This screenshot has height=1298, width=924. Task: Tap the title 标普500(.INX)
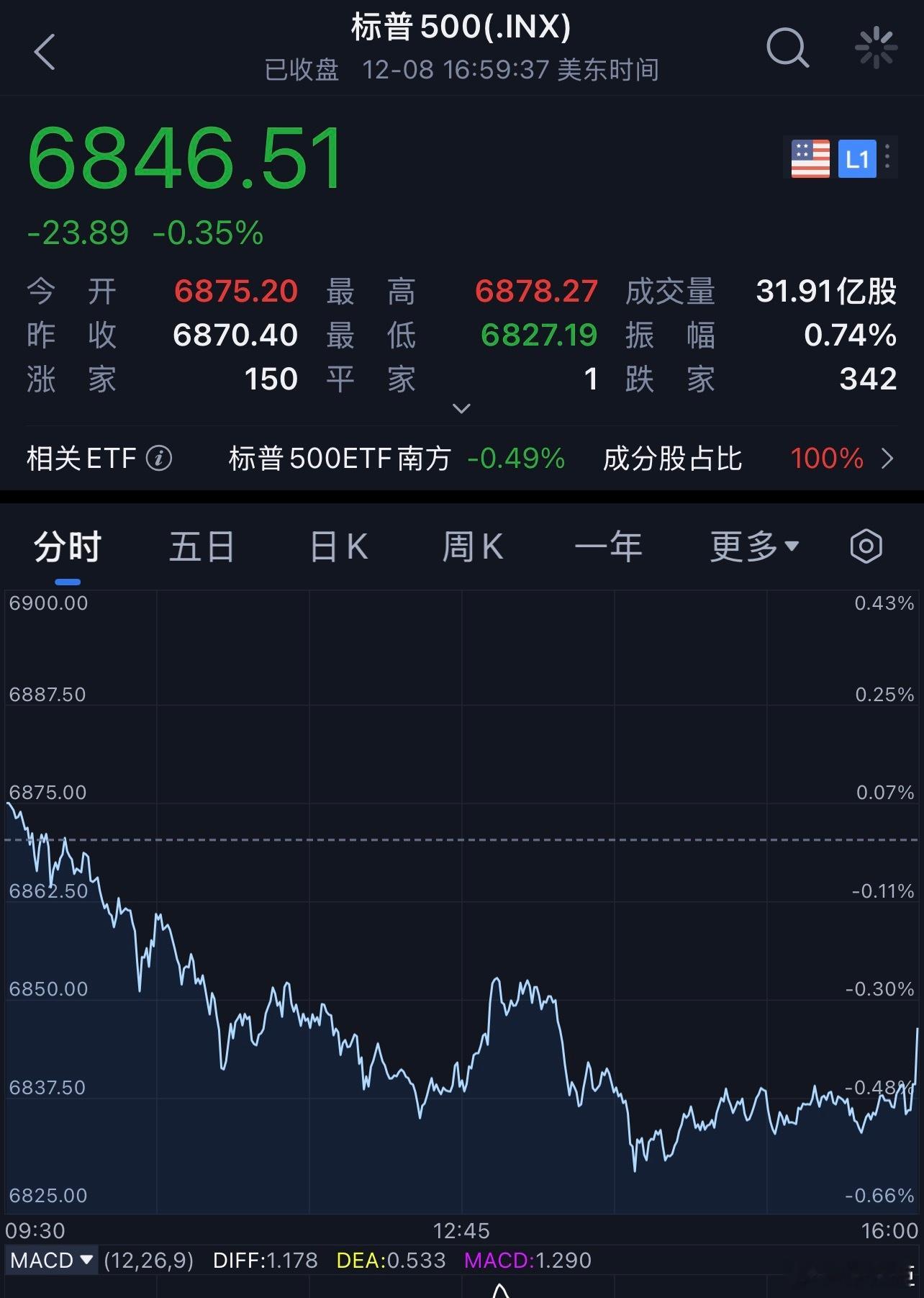[461, 27]
